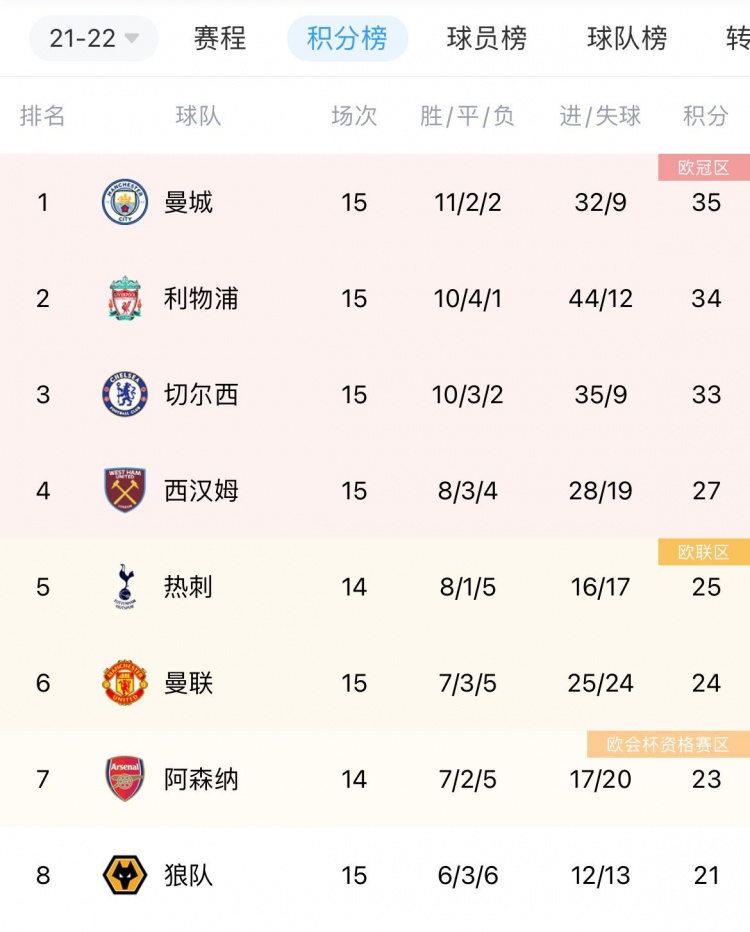Tap the Chelsea club logo

click(x=125, y=395)
